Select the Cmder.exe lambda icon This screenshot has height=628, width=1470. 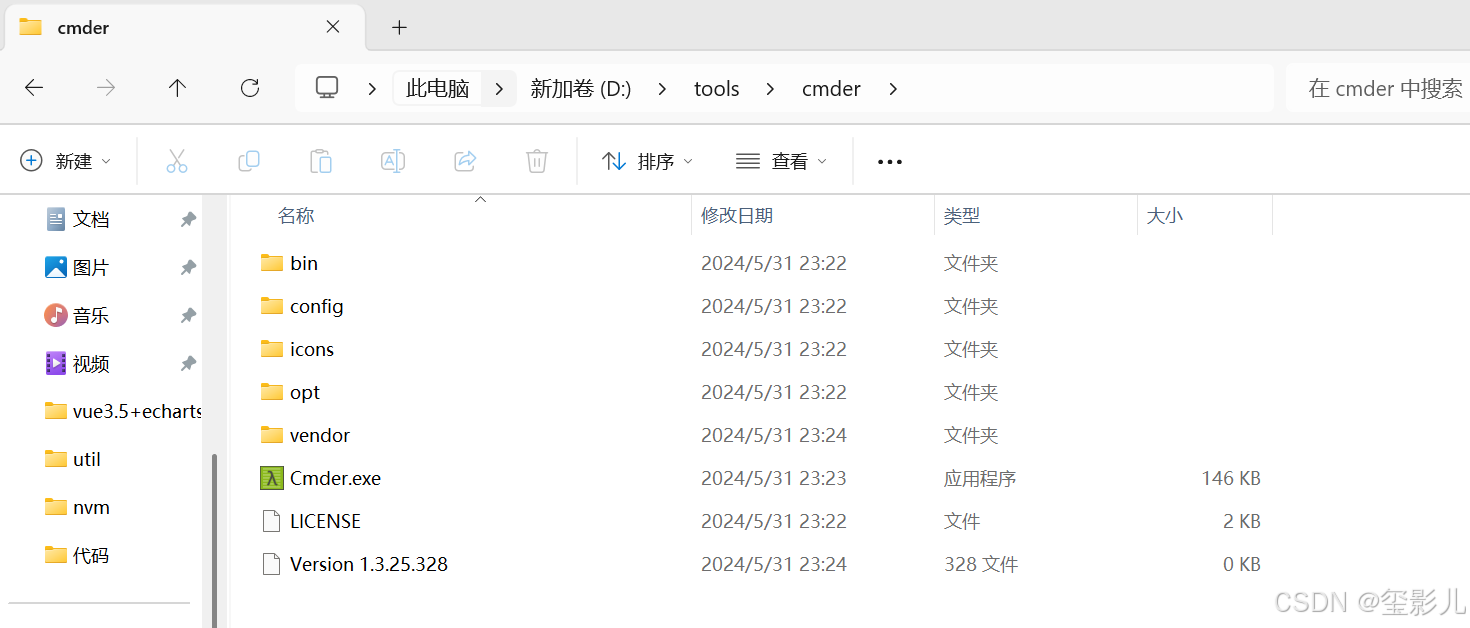tap(272, 478)
